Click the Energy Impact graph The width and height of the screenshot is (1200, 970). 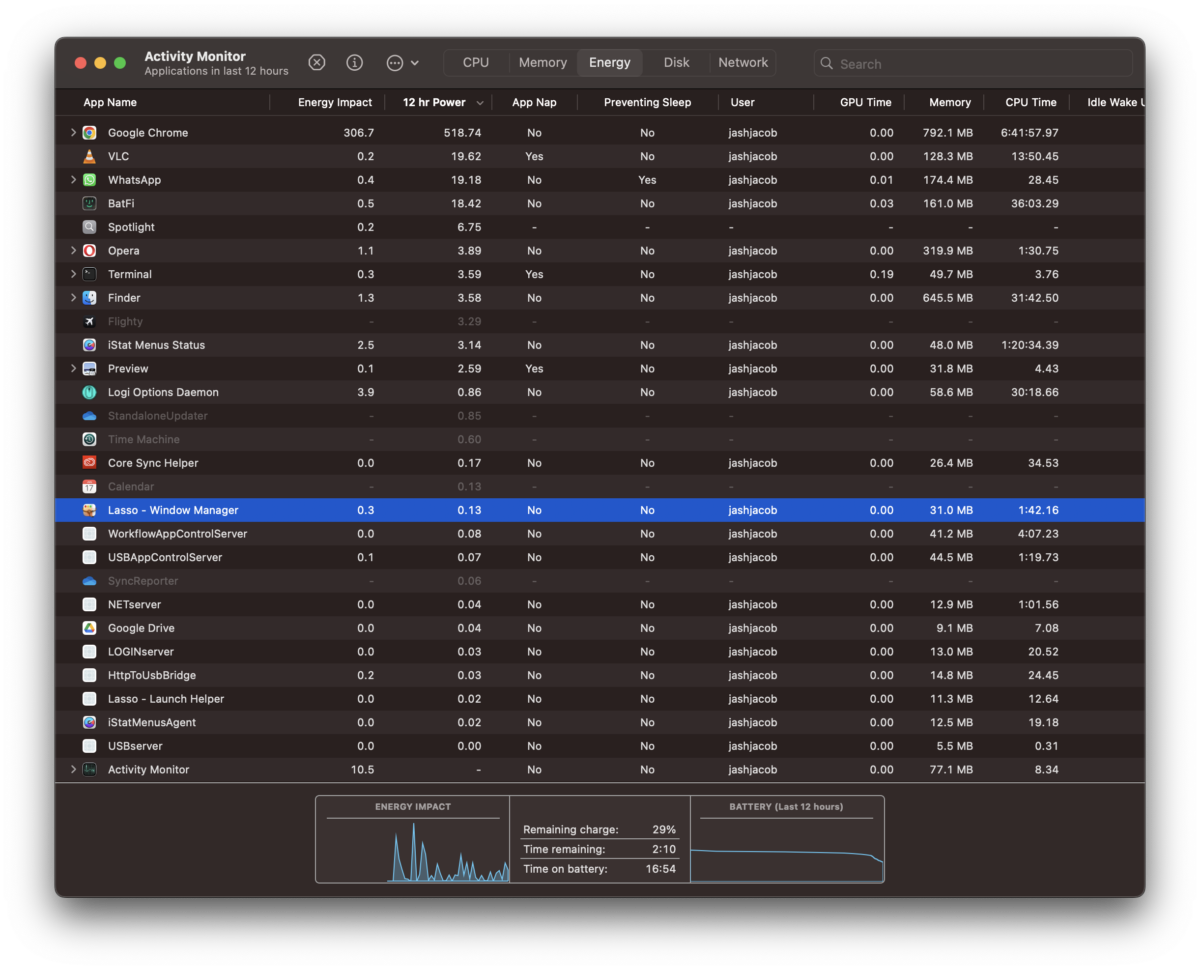click(413, 848)
